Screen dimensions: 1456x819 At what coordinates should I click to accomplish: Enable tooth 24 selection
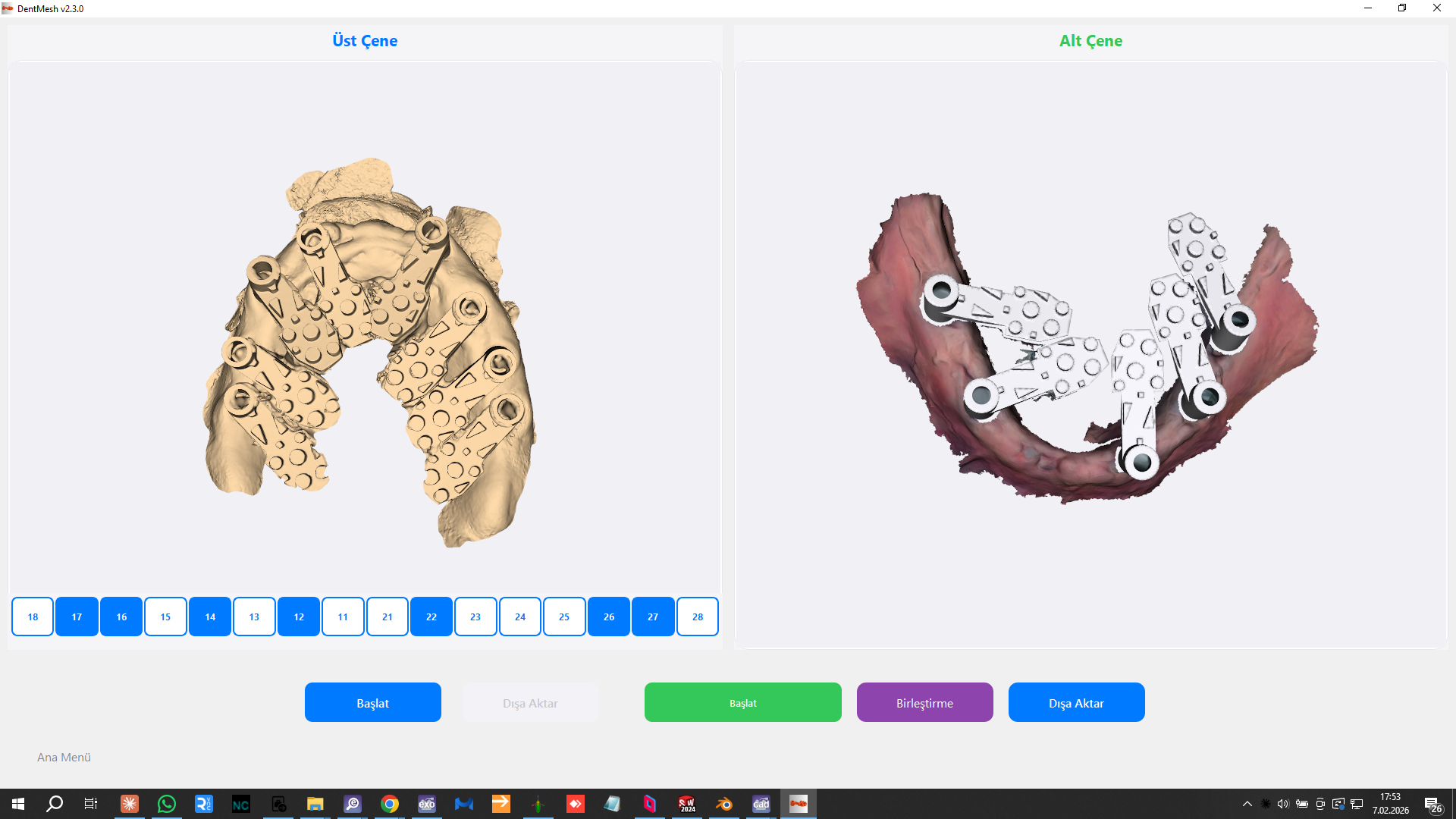[x=520, y=617]
